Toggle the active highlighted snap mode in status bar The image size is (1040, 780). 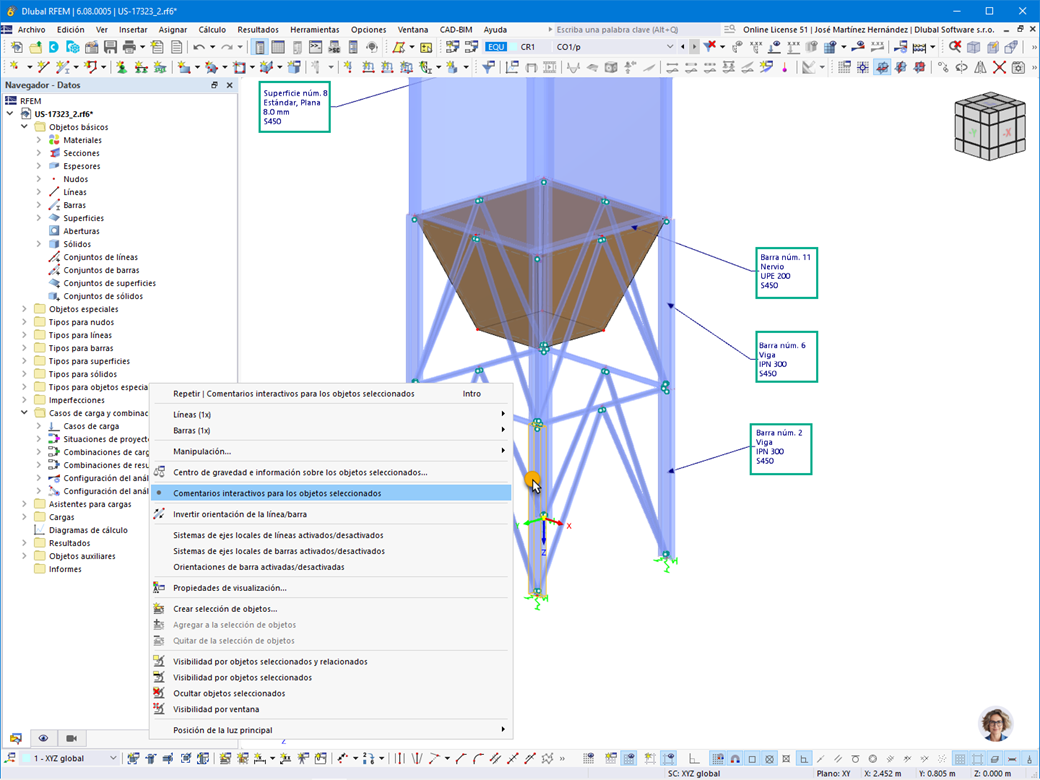click(x=804, y=758)
